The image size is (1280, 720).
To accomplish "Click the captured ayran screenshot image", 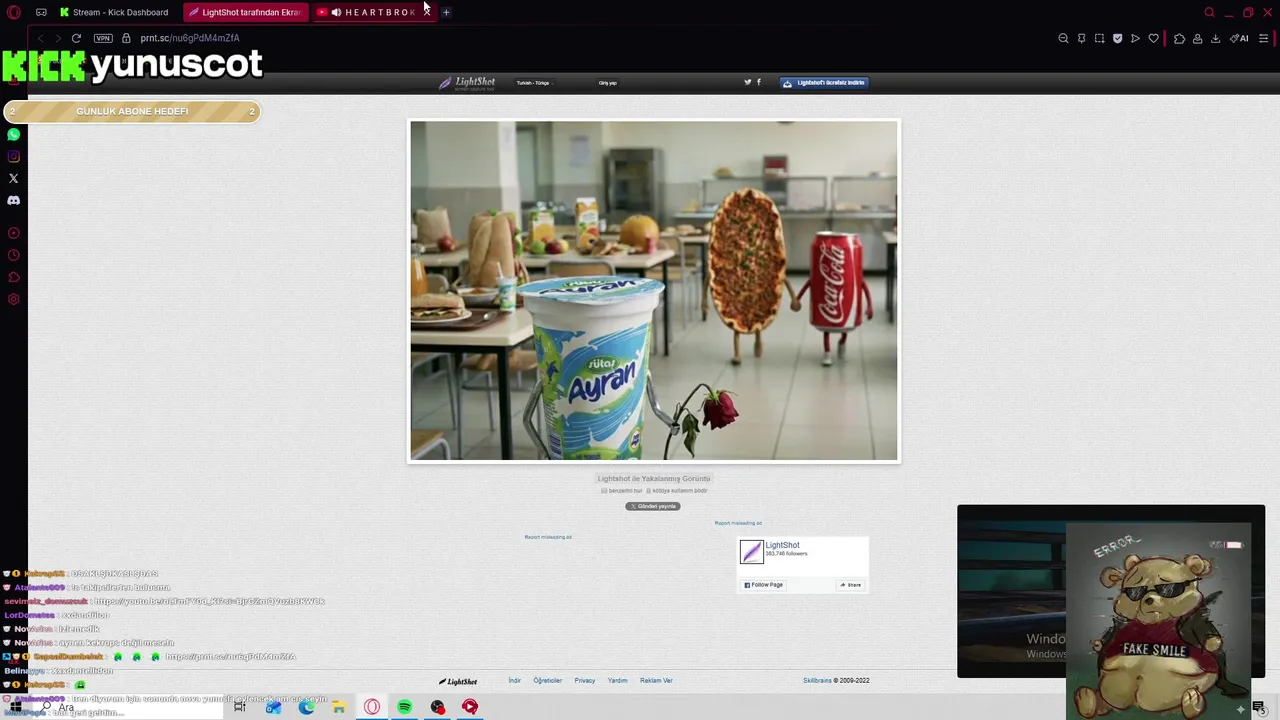I will pos(654,290).
